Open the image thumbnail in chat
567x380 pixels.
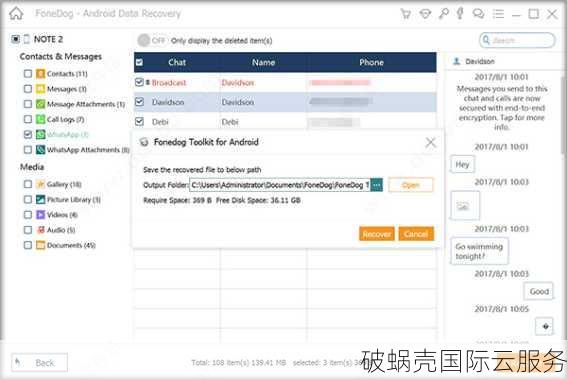point(465,206)
